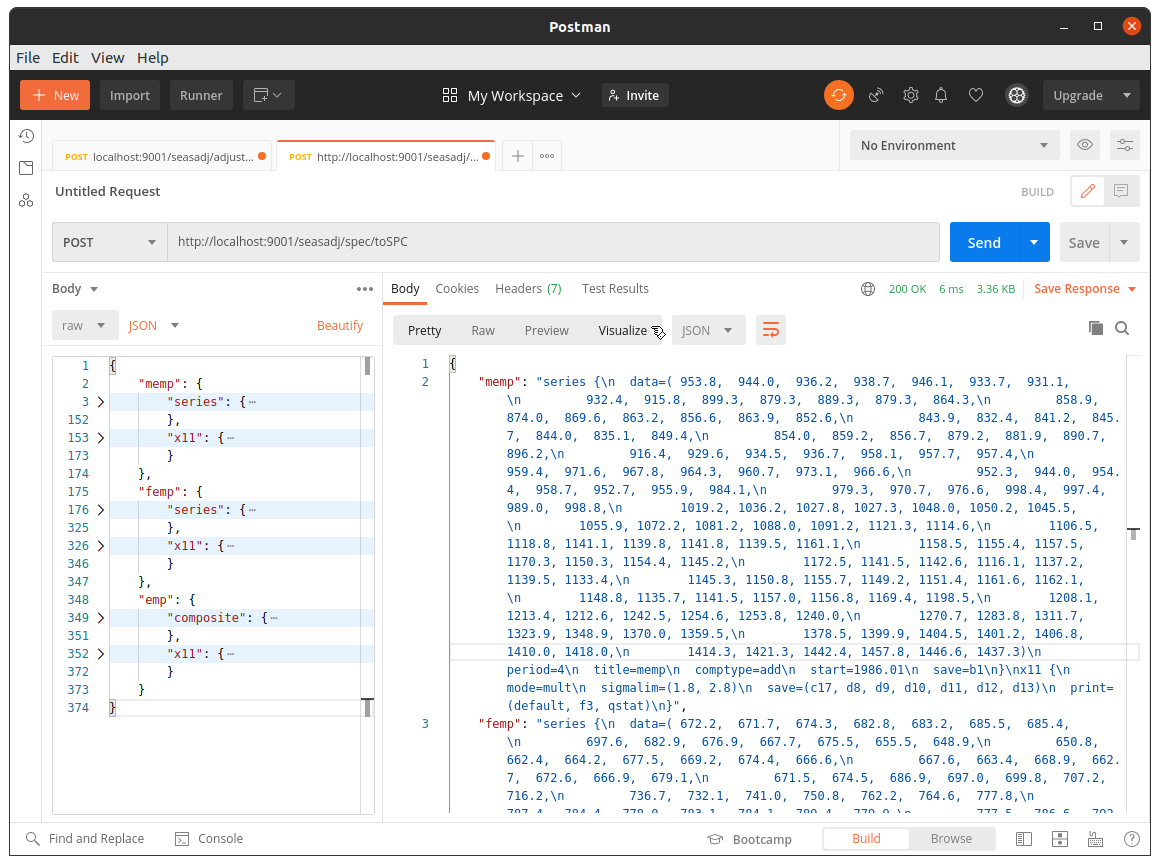Viewport: 1160px width, 865px height.
Task: Open the request Body section dropdown
Action: 75,289
